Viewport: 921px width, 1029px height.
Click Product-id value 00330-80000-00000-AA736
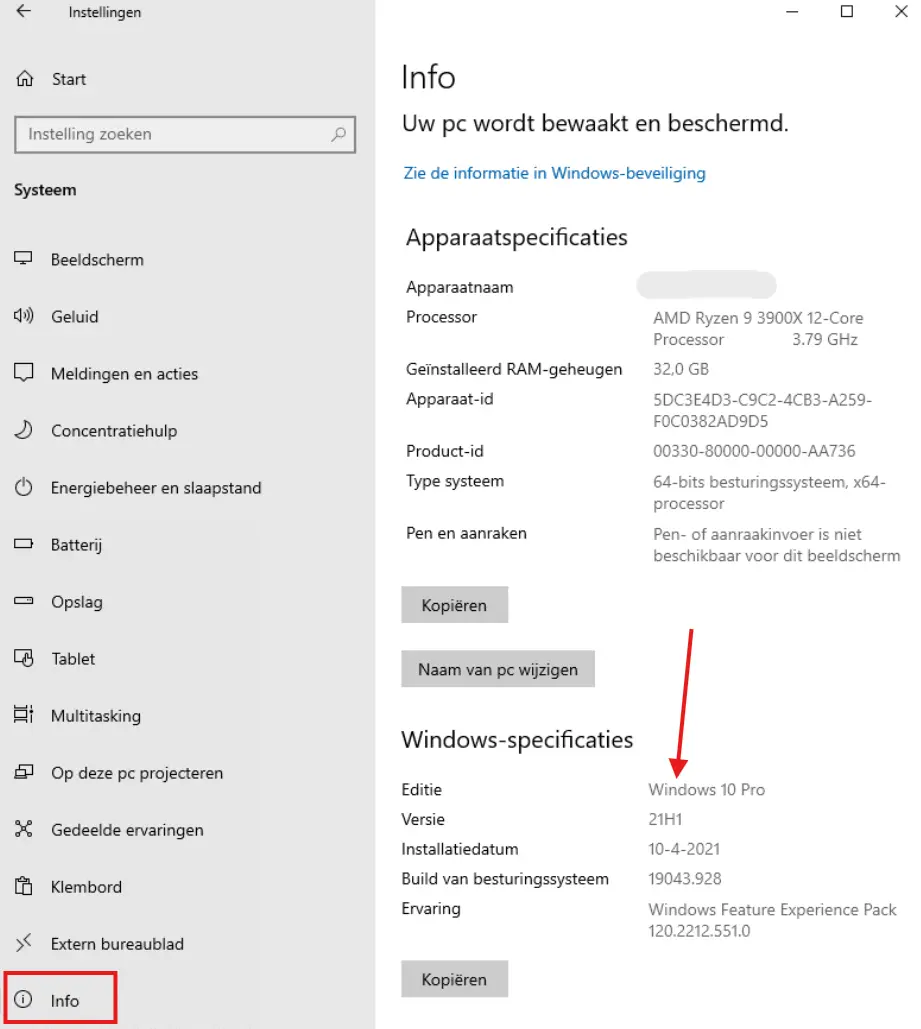754,451
